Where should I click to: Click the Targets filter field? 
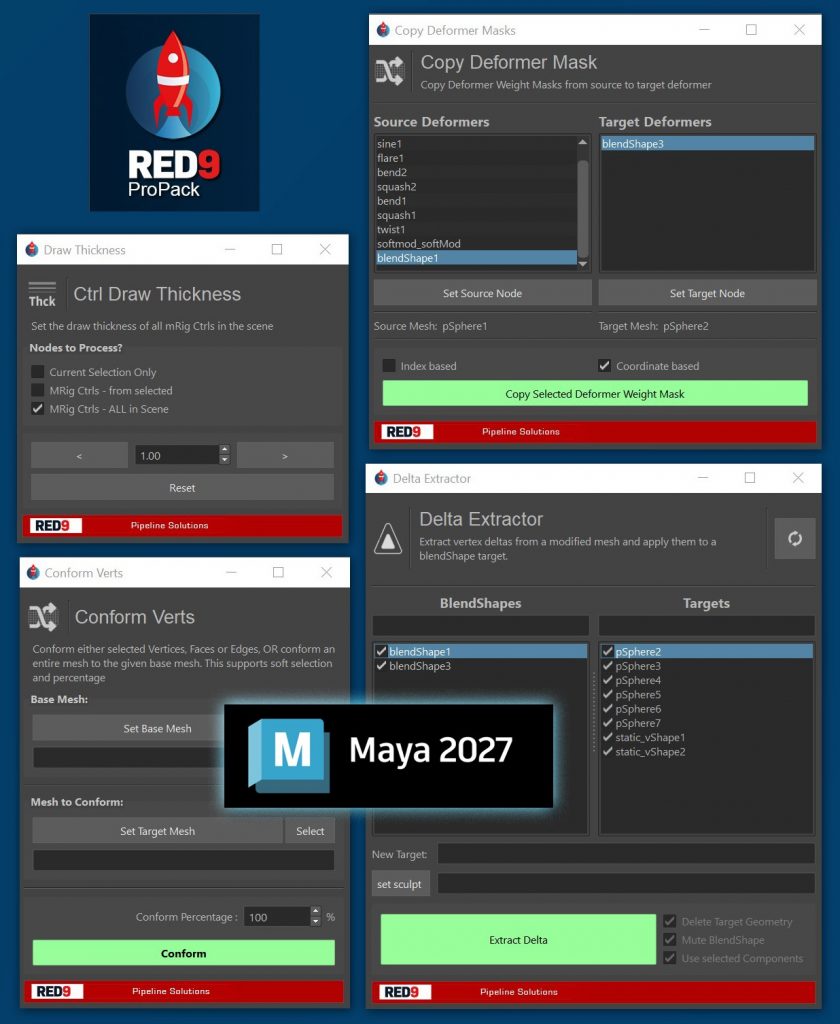[707, 626]
